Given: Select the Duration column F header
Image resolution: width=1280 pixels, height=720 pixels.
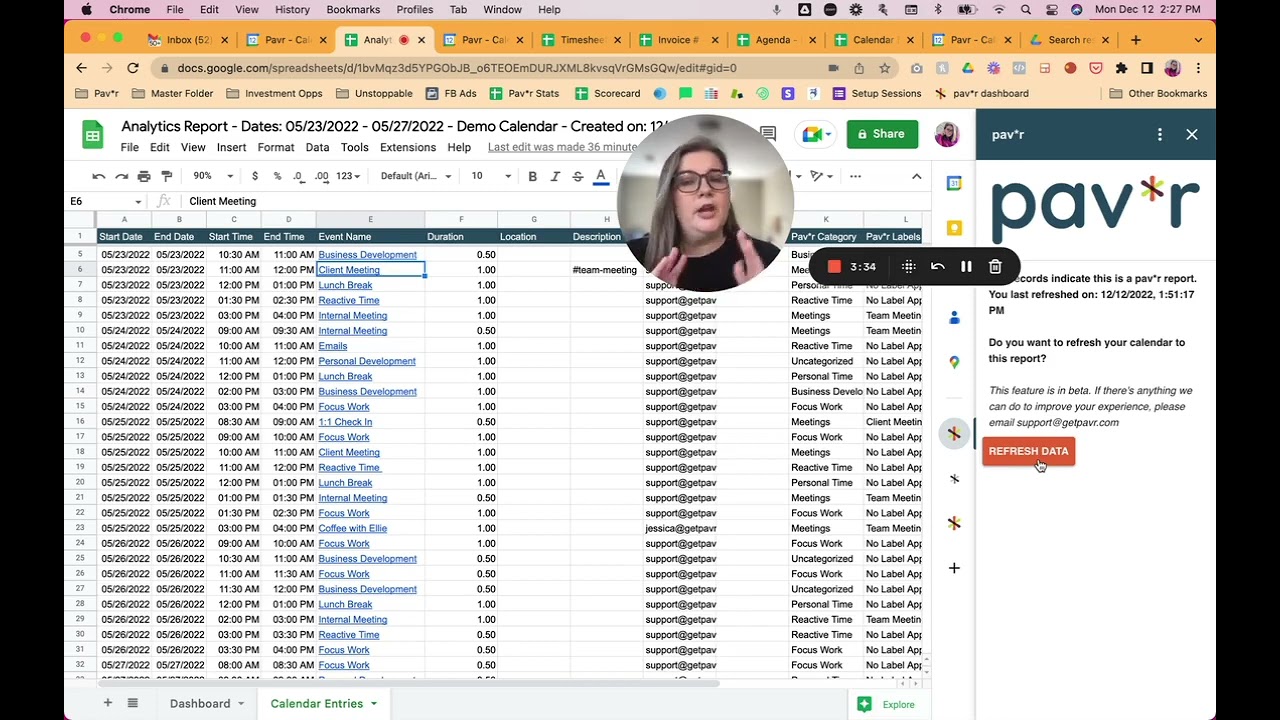Looking at the screenshot, I should click(x=461, y=219).
